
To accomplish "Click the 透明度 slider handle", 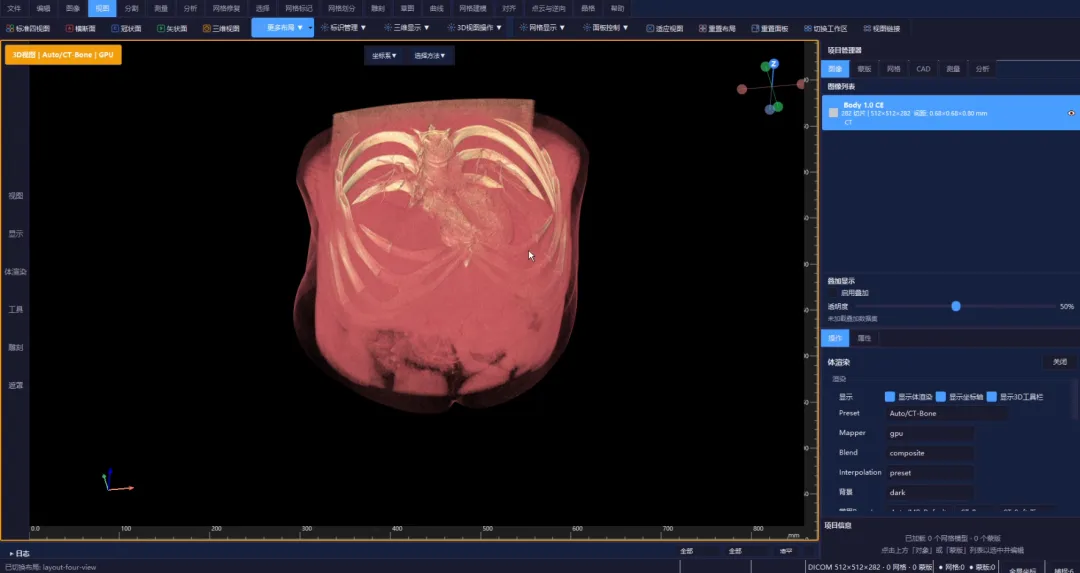I will pyautogui.click(x=956, y=306).
